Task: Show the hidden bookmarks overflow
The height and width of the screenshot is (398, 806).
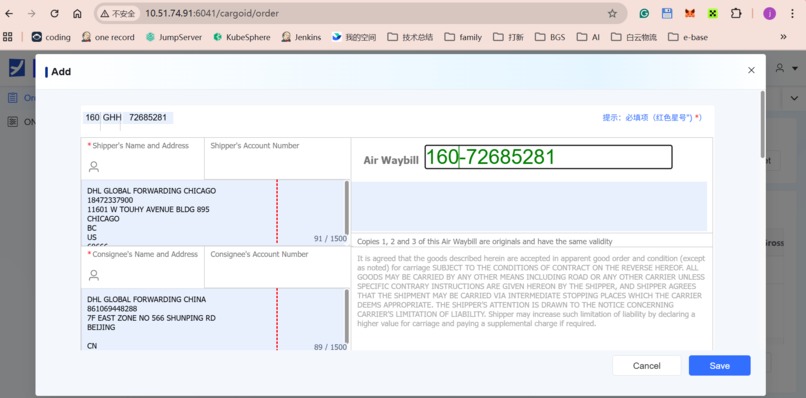Action: coord(783,37)
